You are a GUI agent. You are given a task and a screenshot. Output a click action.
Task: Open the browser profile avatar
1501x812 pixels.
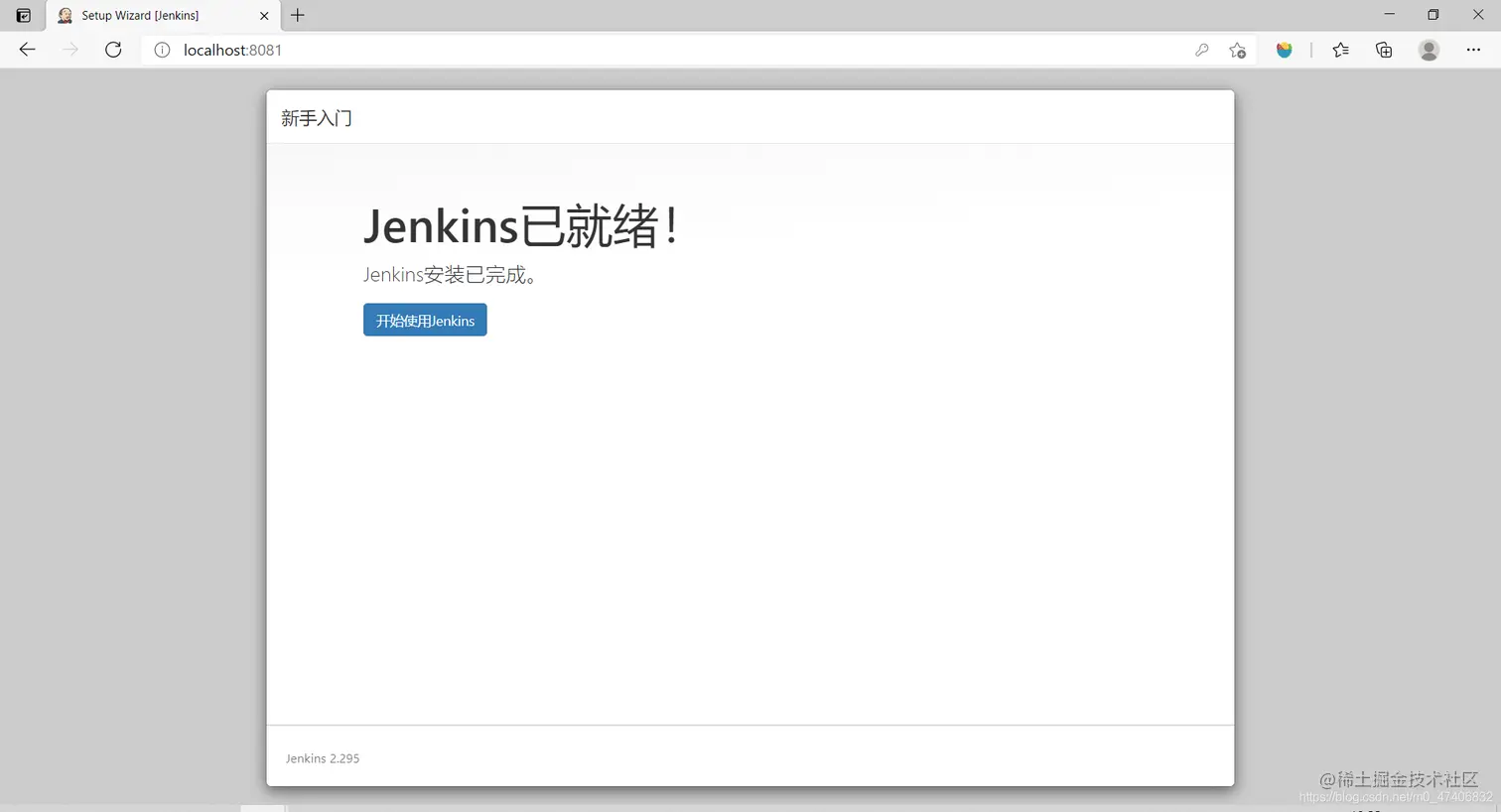[1429, 50]
